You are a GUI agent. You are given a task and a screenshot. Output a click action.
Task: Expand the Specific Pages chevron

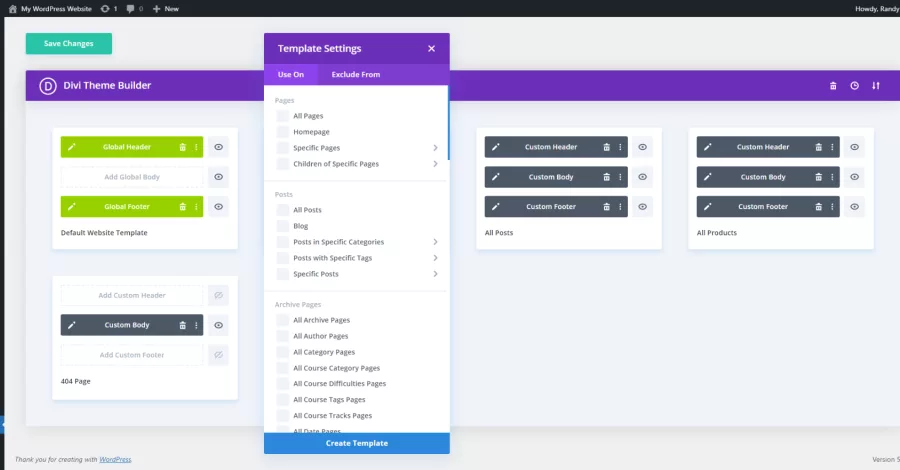(435, 148)
